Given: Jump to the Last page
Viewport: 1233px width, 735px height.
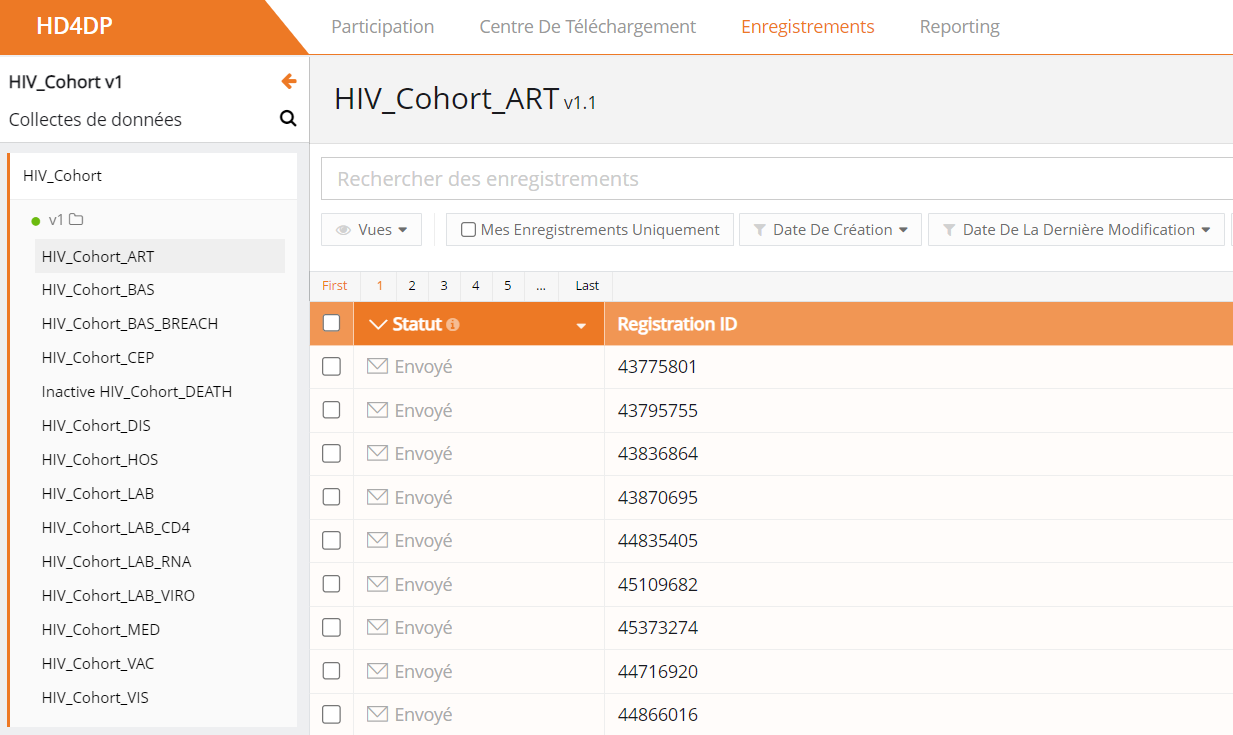Looking at the screenshot, I should (x=587, y=286).
